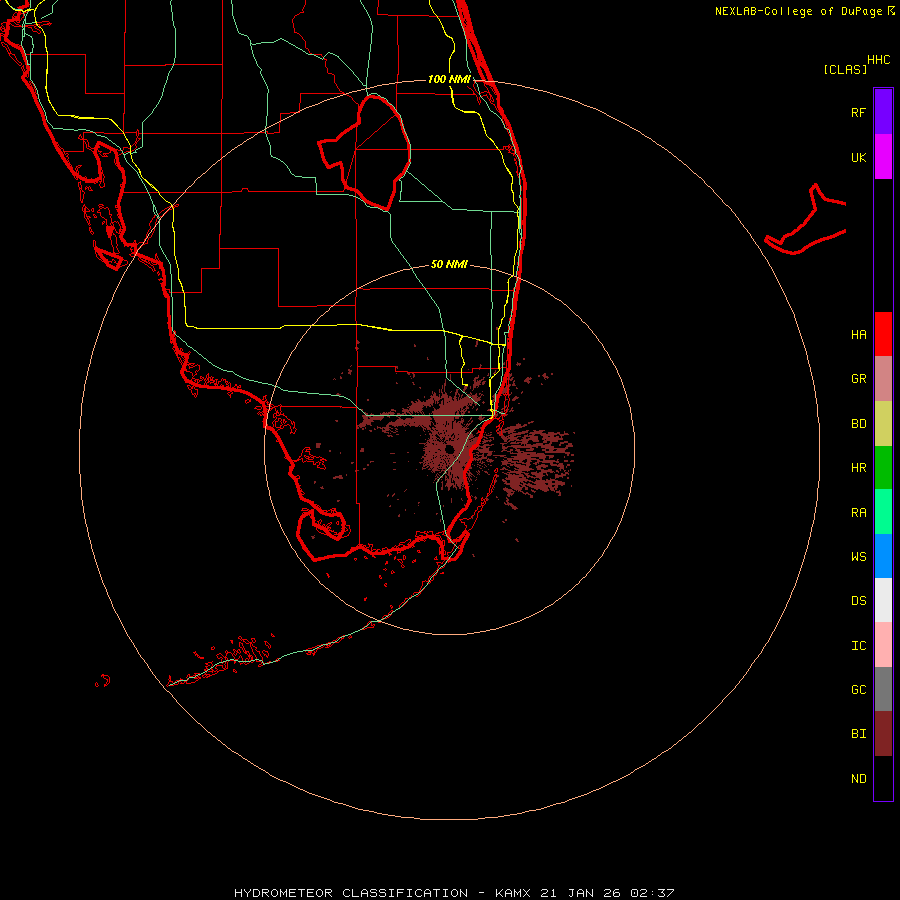The image size is (900, 900).
Task: Click the HA legend label
Action: pos(858,335)
